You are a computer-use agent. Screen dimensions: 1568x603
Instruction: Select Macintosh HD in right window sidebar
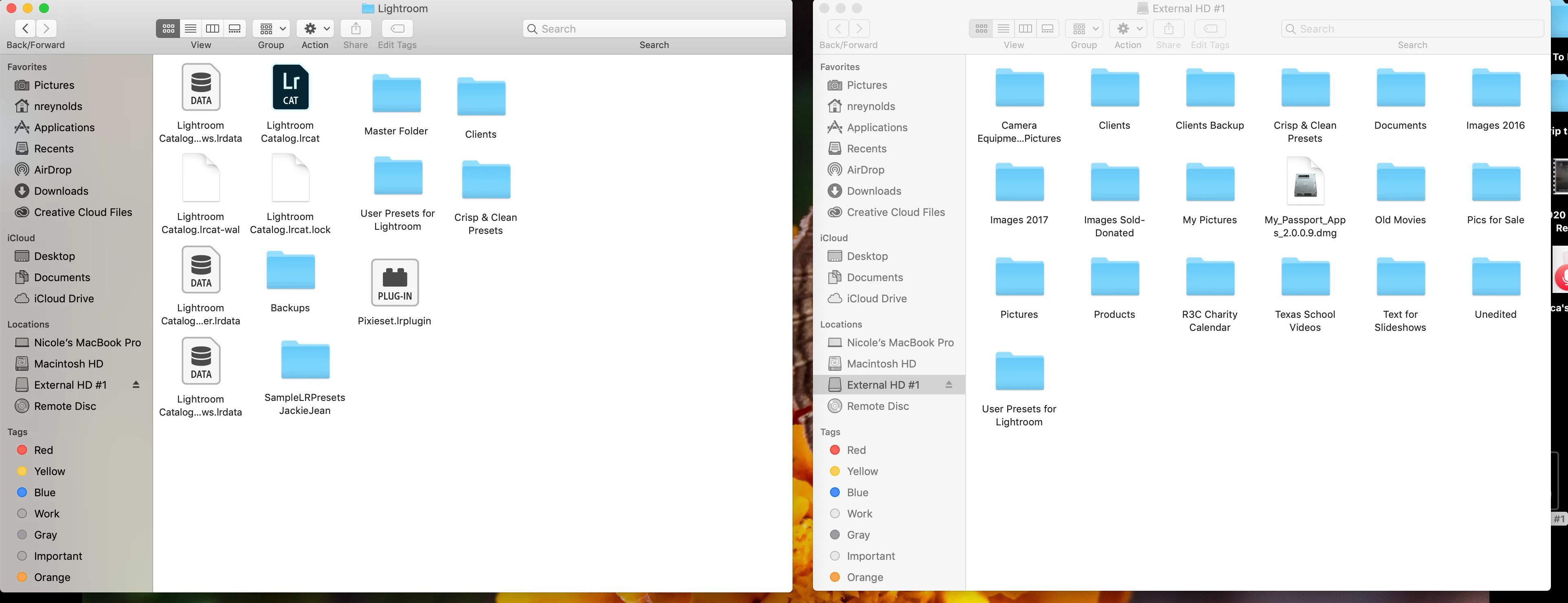point(881,363)
